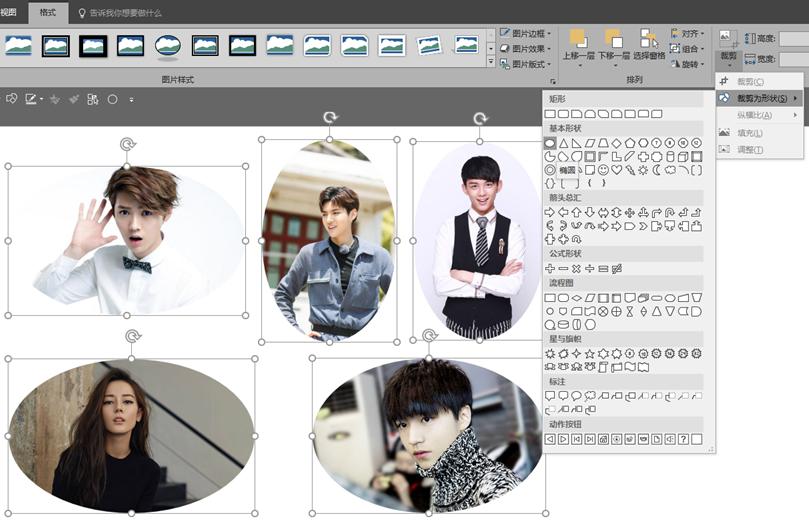Viewport: 809px width, 526px height.
Task: Click the 告诉我你想要做什么 search box
Action: 125,13
